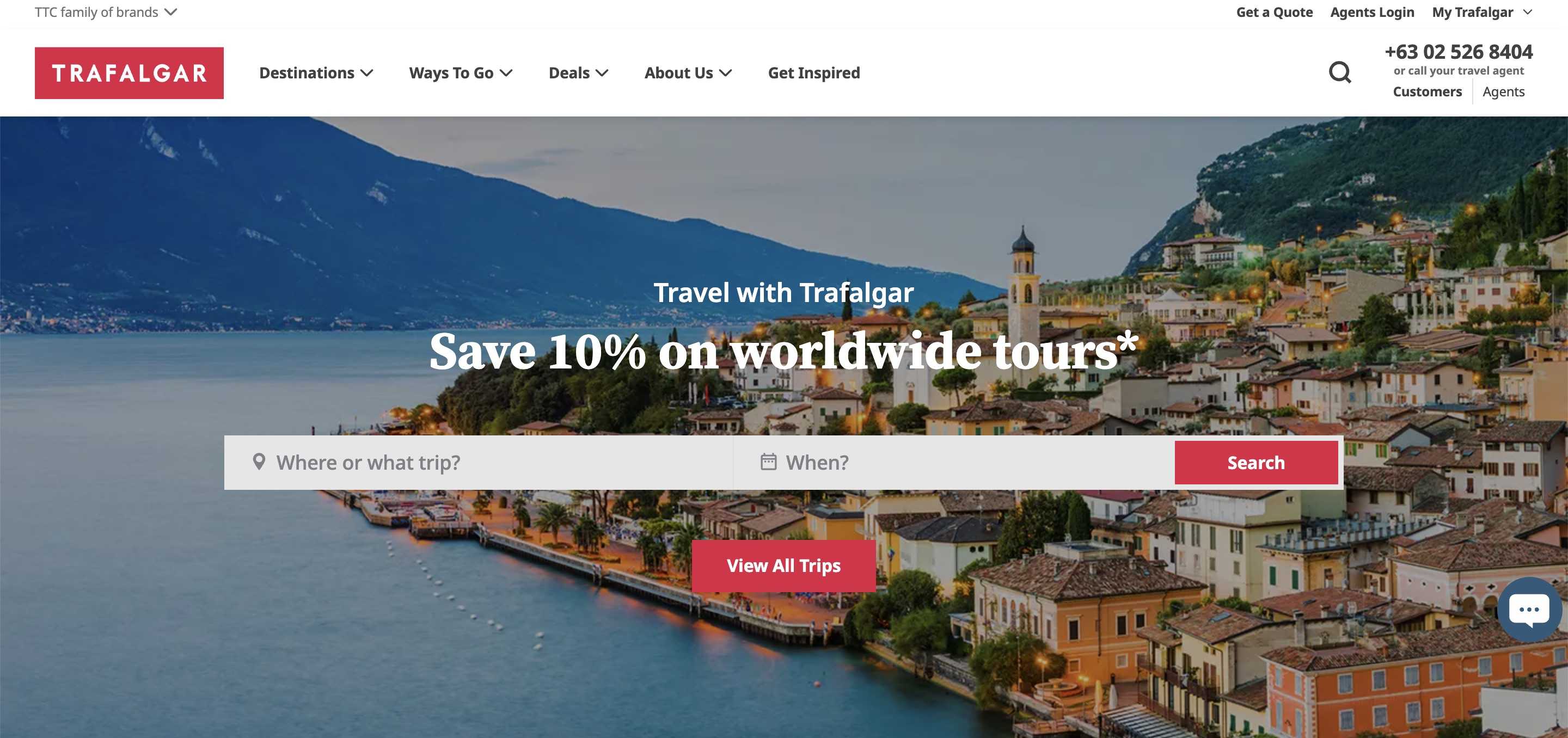
Task: Click the location pin icon in search bar
Action: (x=259, y=462)
